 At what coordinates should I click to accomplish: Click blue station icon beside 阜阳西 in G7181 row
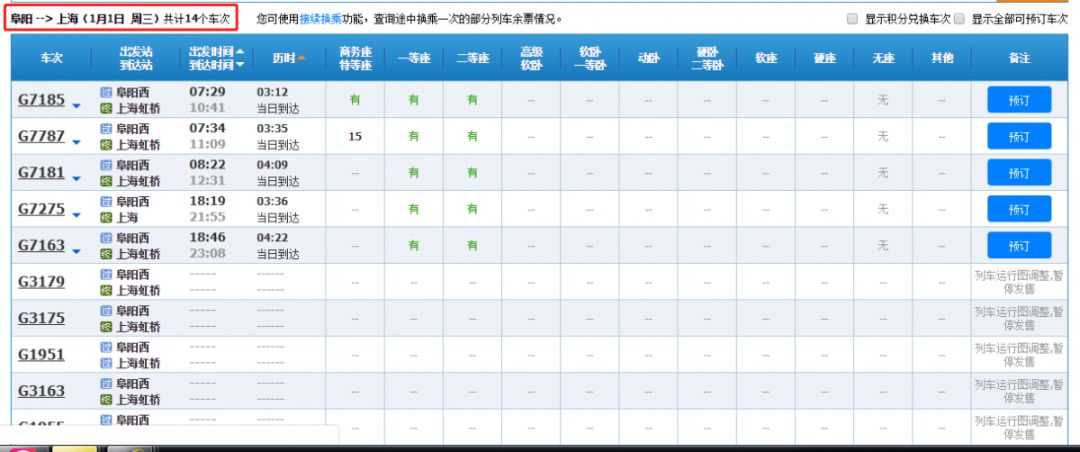click(x=105, y=165)
